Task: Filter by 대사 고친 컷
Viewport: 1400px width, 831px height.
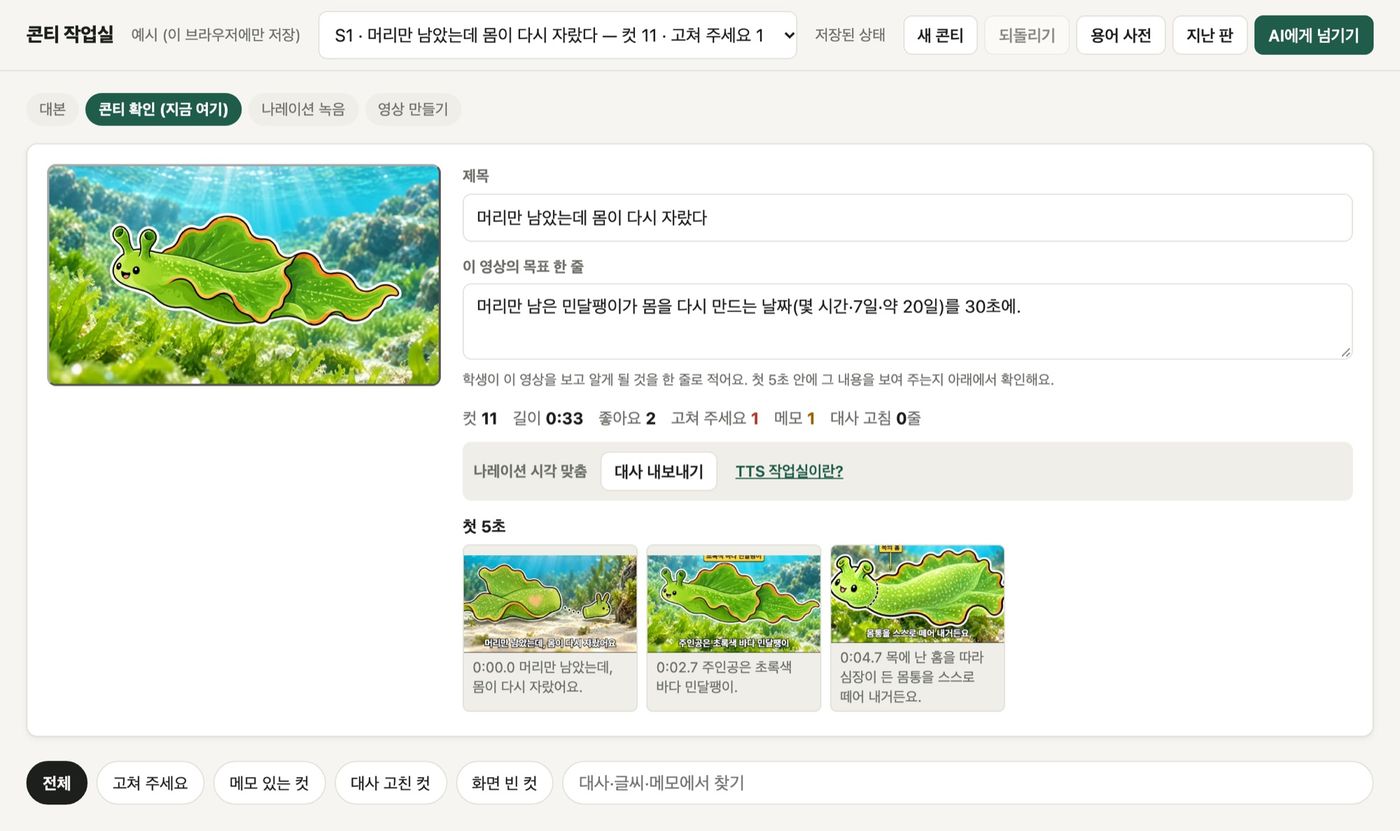Action: pyautogui.click(x=391, y=783)
